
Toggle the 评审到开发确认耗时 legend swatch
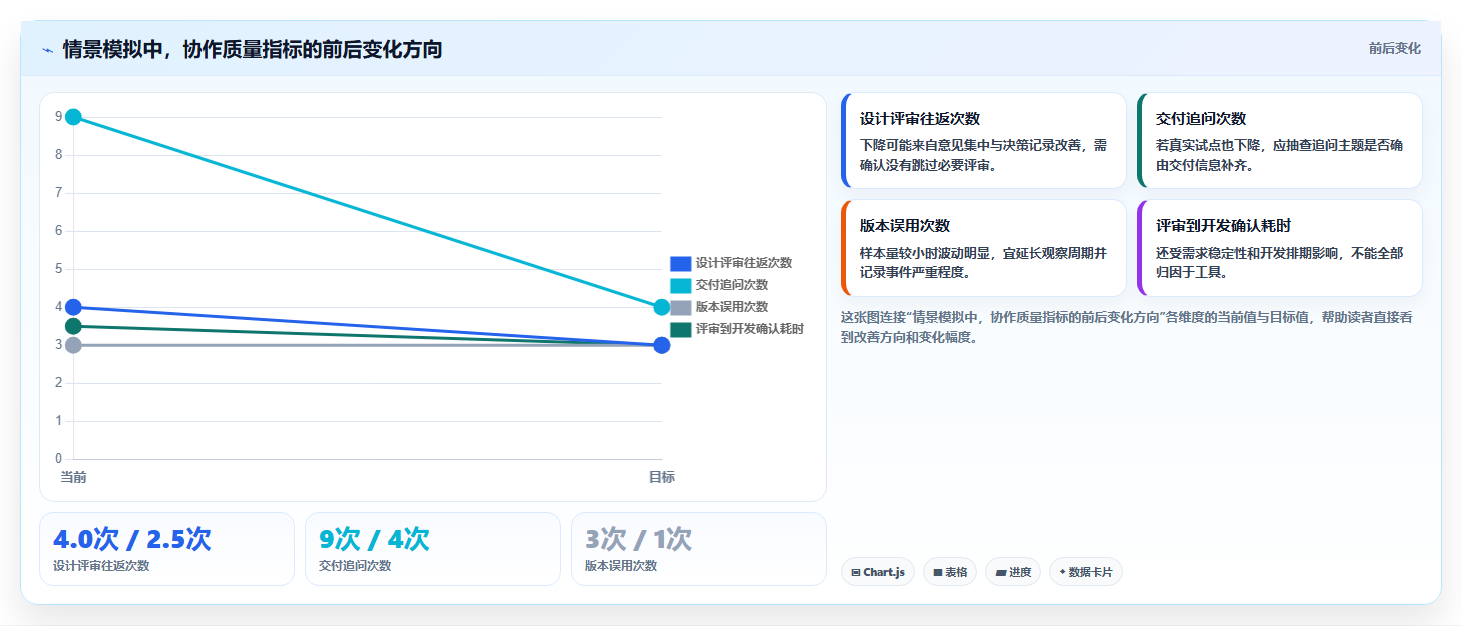coord(681,329)
